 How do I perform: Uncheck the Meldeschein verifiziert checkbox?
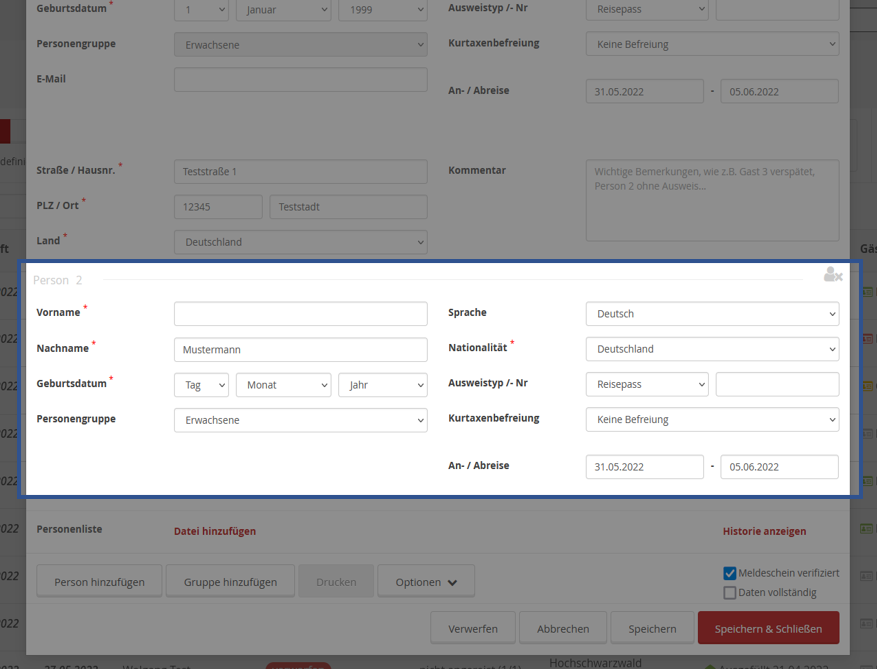(x=730, y=574)
